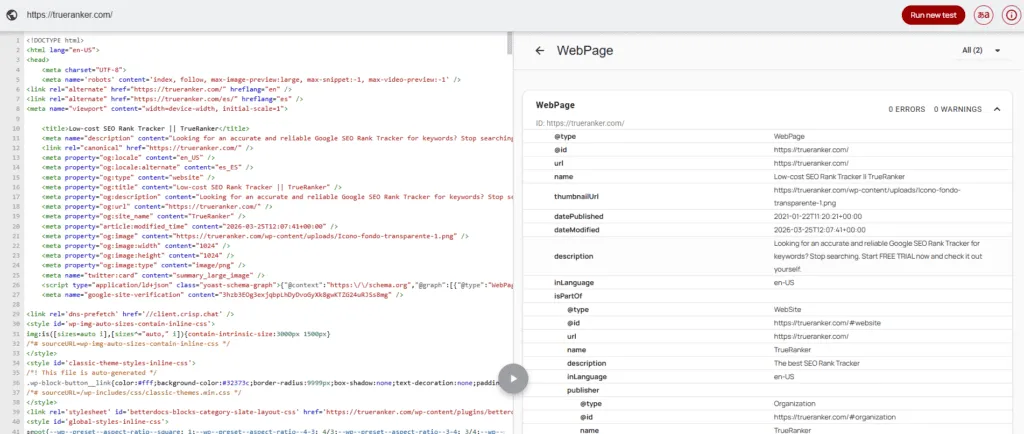This screenshot has height=434, width=1024.
Task: Click the datePublished value 2021-01-22T11:20:21+00:00
Action: tap(820, 217)
